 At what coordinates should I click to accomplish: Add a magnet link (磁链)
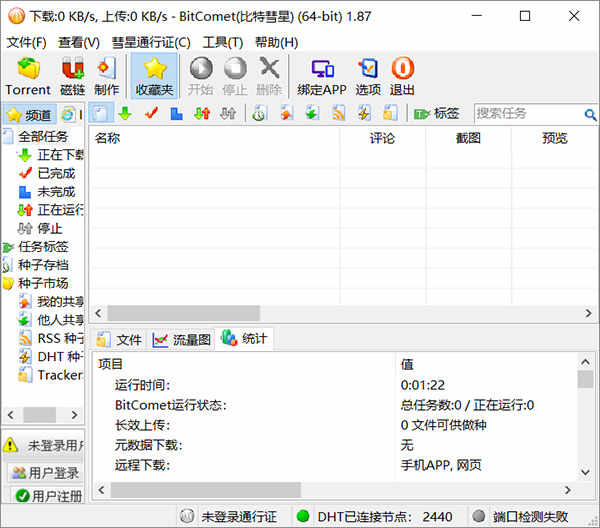coord(72,76)
